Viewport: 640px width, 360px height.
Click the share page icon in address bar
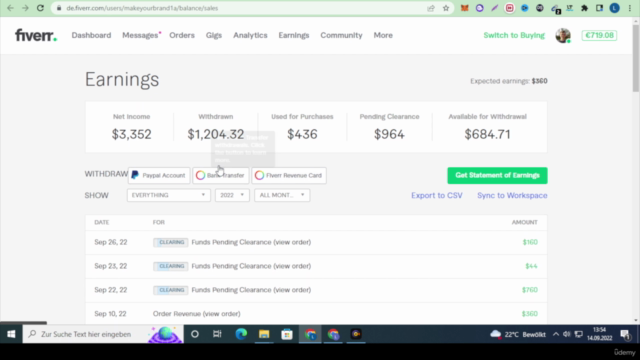point(431,8)
